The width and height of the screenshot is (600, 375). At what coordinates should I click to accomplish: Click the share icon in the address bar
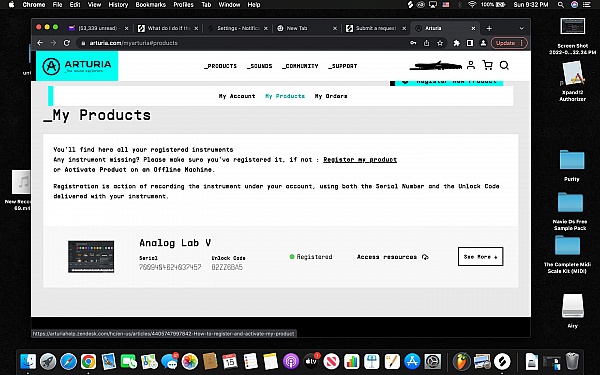click(427, 43)
